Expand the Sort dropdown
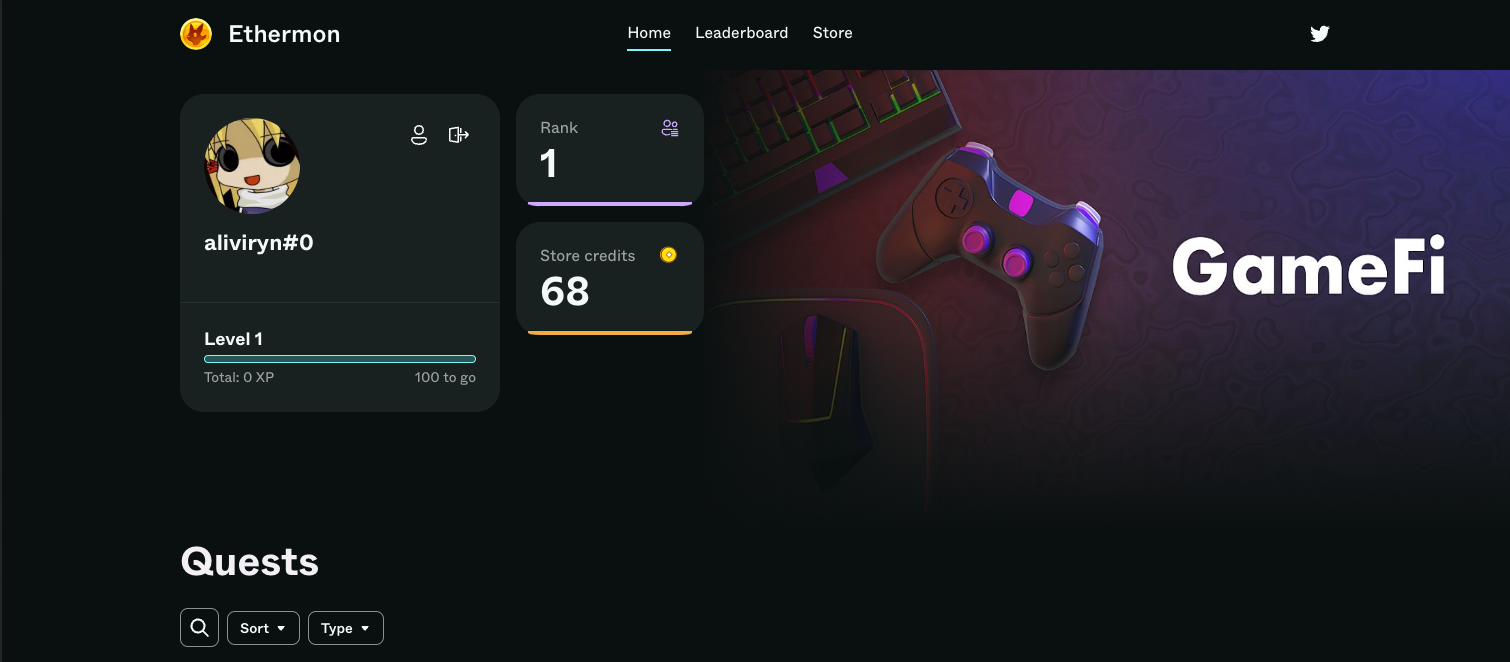The height and width of the screenshot is (662, 1510). pos(263,628)
